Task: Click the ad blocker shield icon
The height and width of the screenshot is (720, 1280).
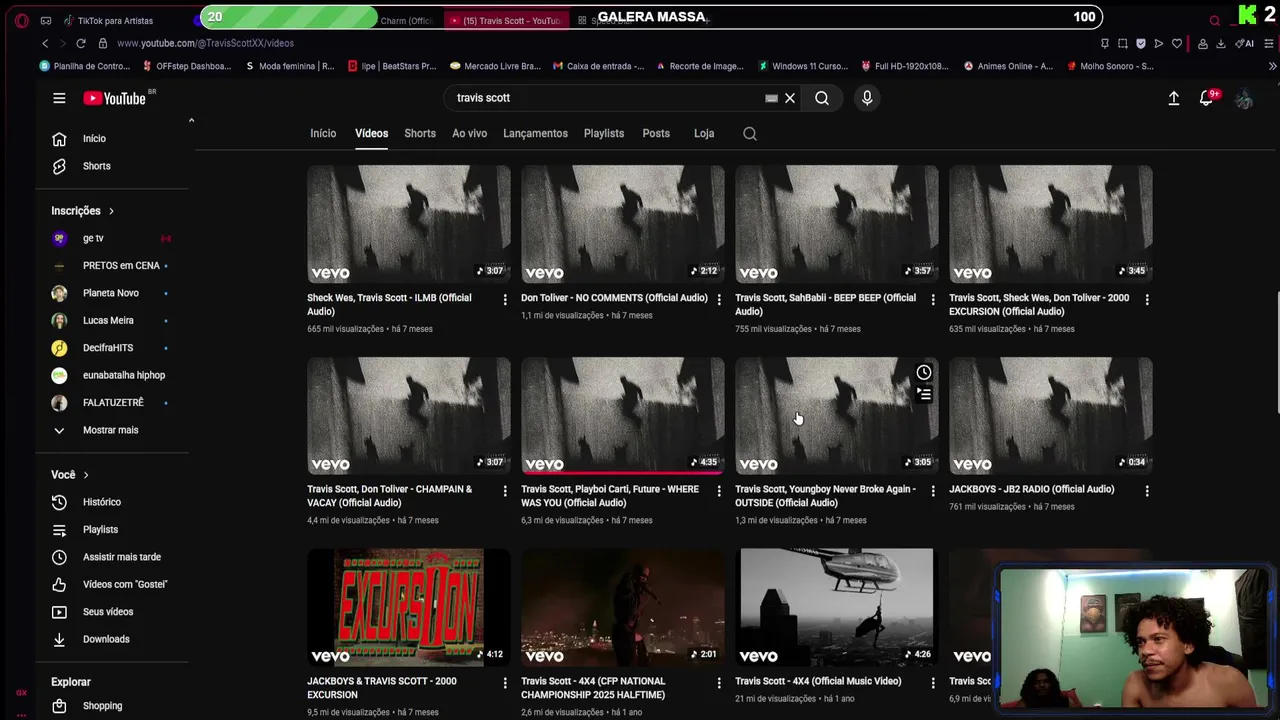Action: point(1141,44)
